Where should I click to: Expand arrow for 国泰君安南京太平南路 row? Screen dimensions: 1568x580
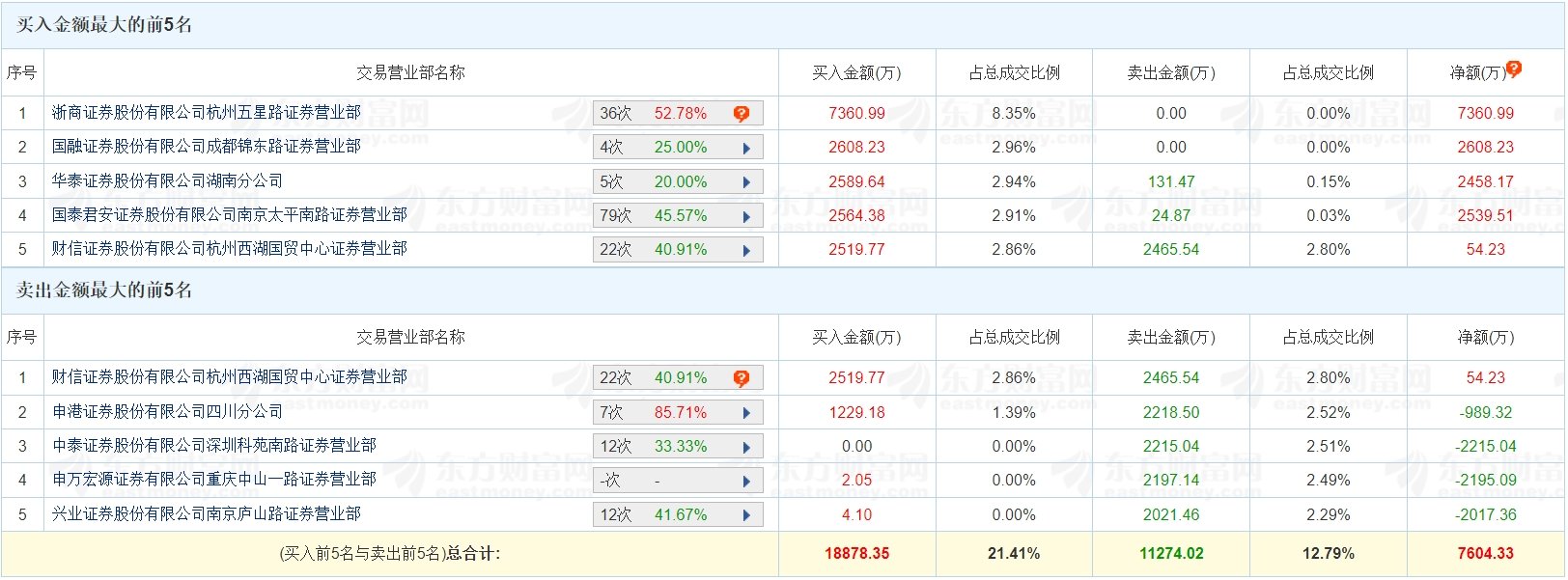point(746,217)
